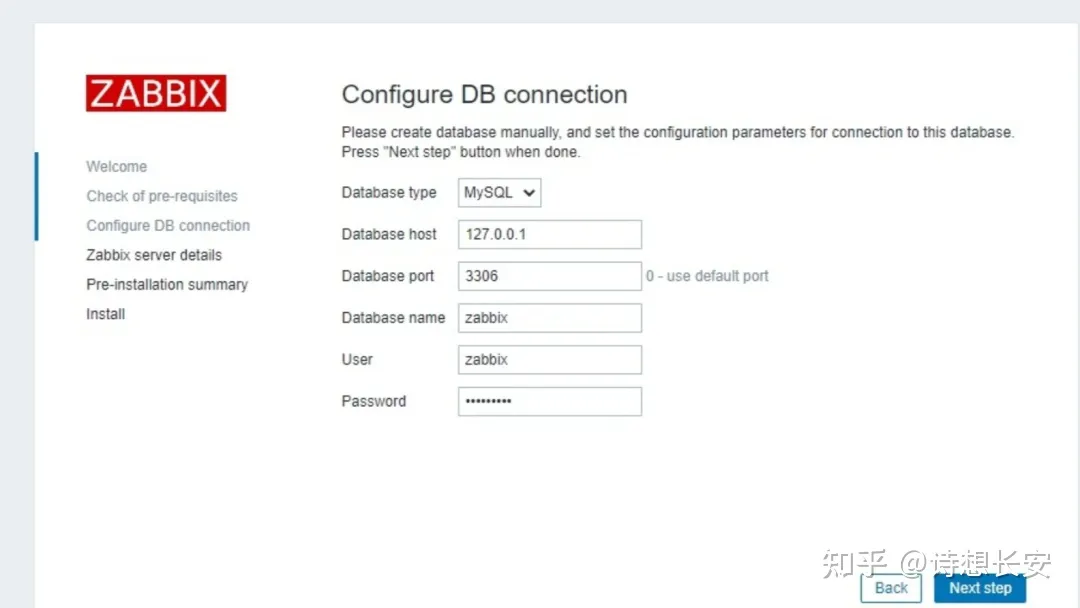The width and height of the screenshot is (1080, 608).
Task: Click the Database host input field
Action: point(549,235)
